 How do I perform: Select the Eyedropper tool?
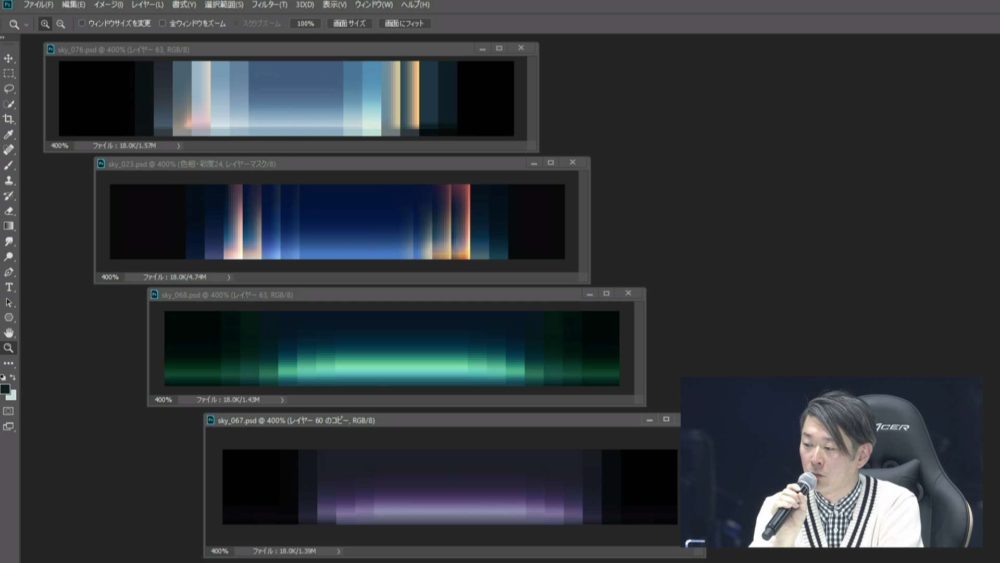[x=9, y=134]
